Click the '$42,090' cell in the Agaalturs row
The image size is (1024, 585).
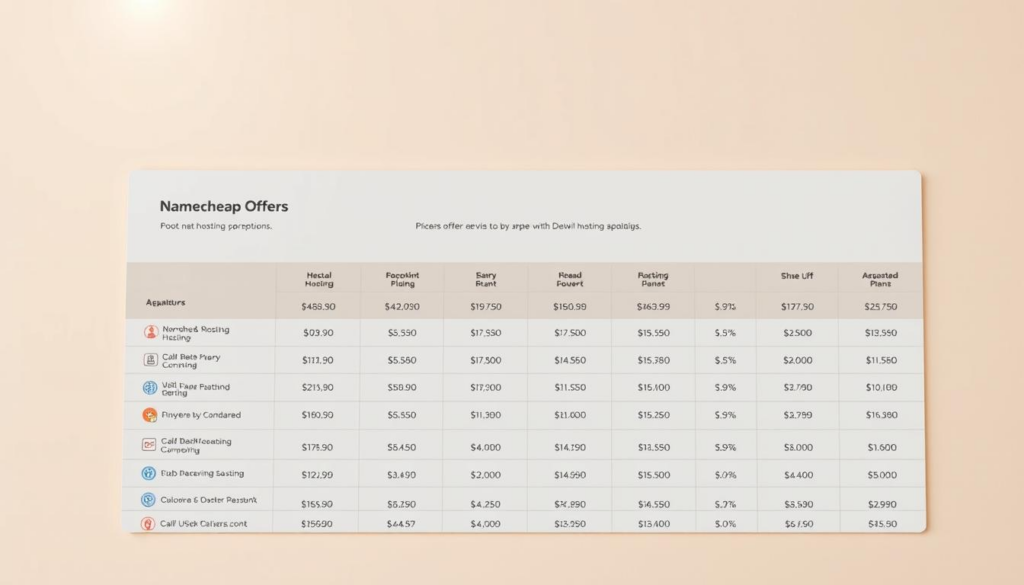click(x=402, y=306)
